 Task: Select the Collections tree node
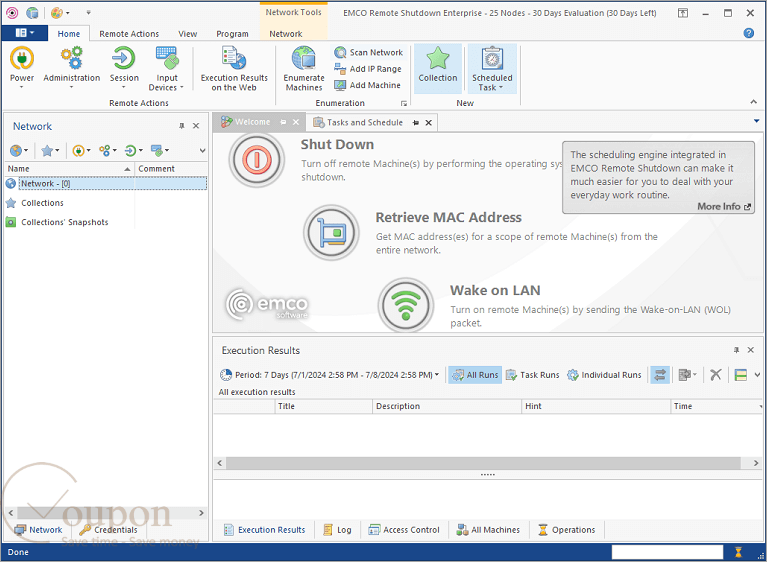pos(42,203)
